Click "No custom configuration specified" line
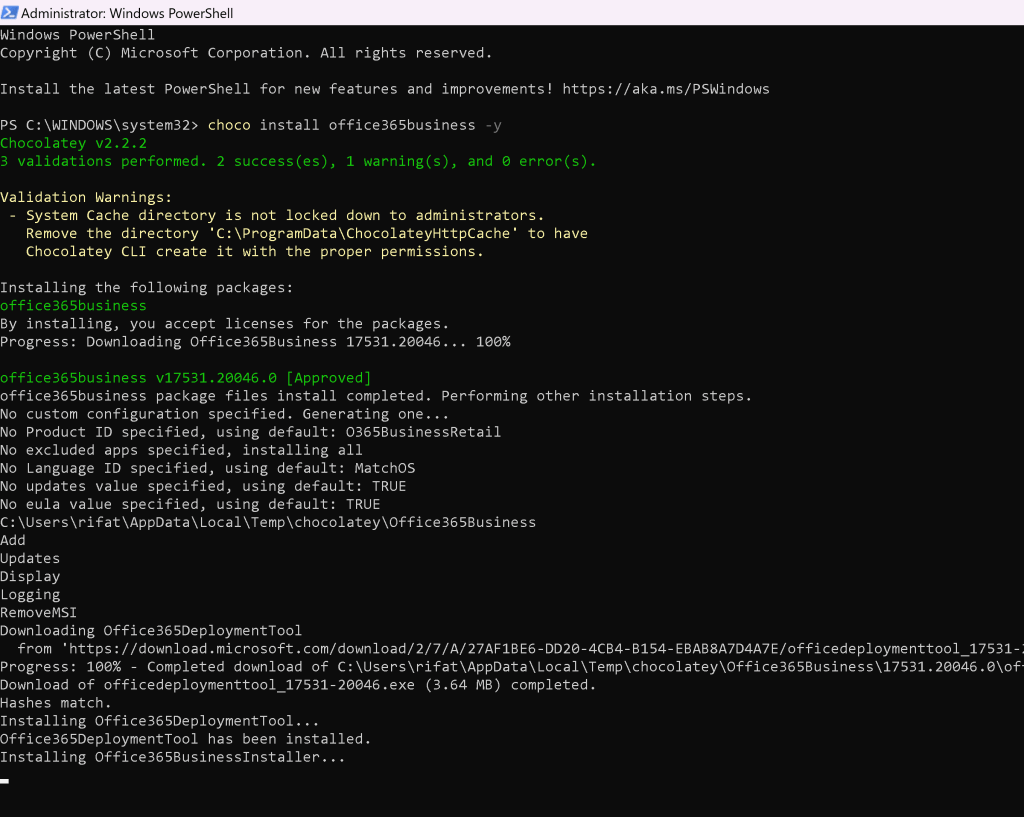The image size is (1024, 817). coord(225,414)
